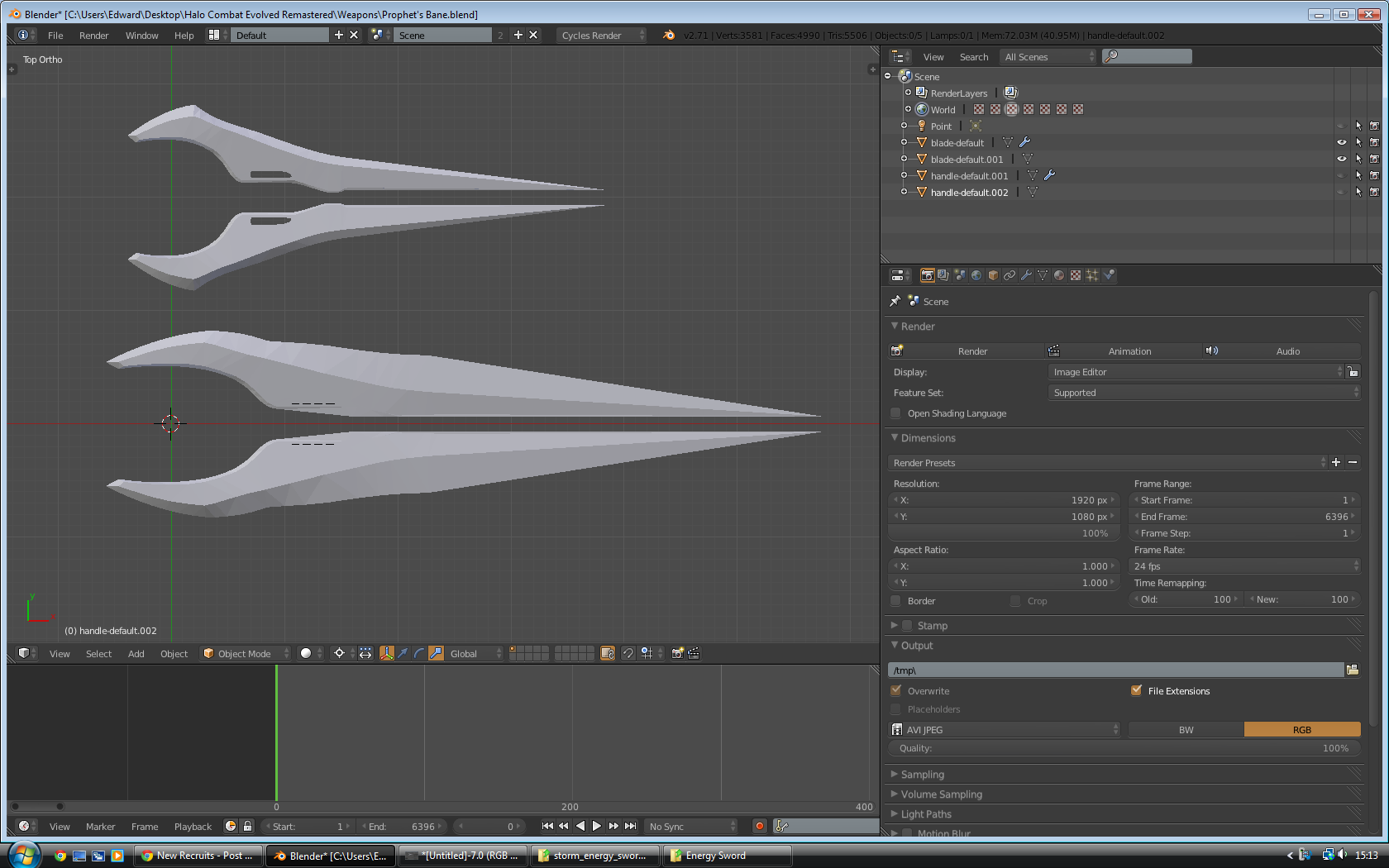Open the Physics properties tab icon
1389x868 pixels.
point(1109,275)
